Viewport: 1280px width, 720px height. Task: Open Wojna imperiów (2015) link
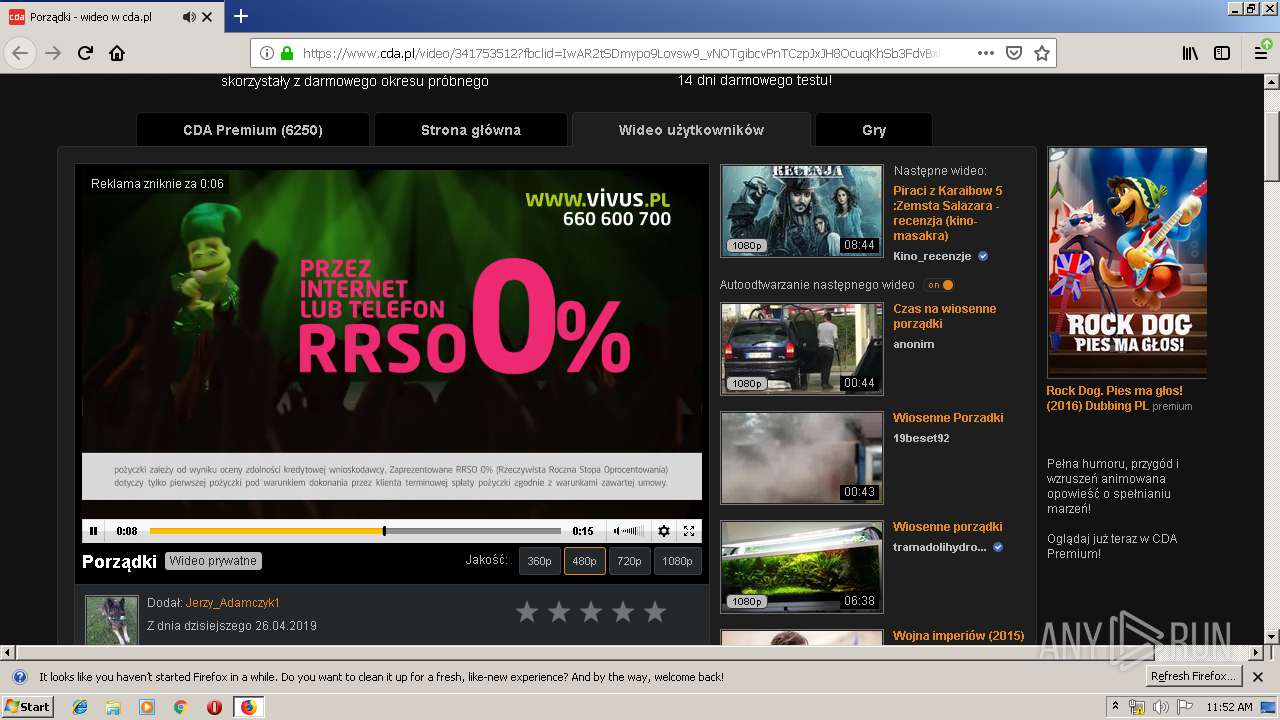958,636
